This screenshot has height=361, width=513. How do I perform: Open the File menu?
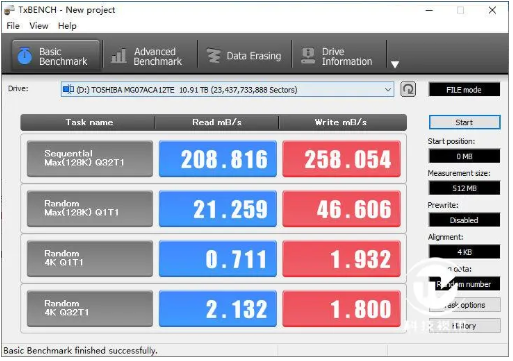tap(13, 26)
